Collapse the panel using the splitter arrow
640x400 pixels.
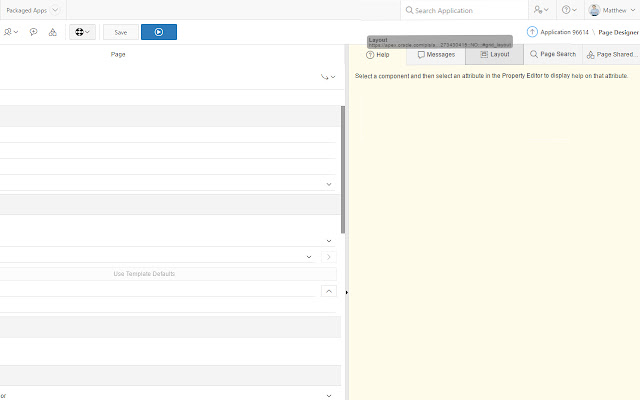tap(347, 292)
